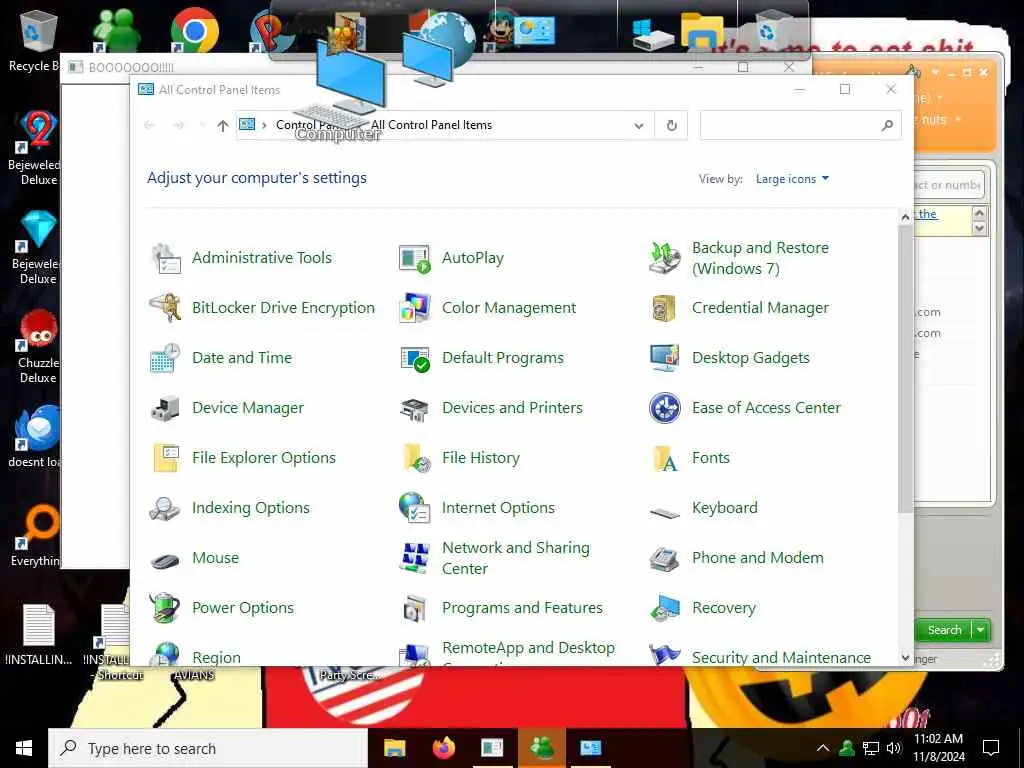Viewport: 1024px width, 768px height.
Task: Click green Search button in background window
Action: (944, 630)
